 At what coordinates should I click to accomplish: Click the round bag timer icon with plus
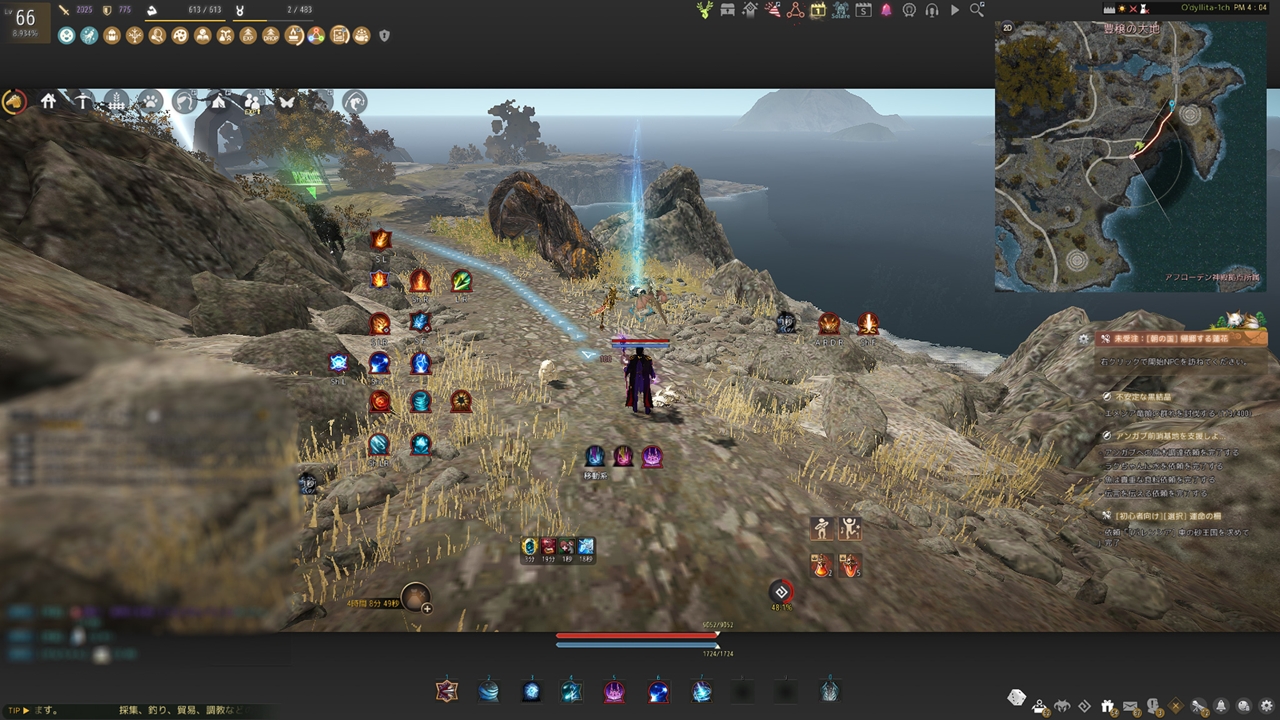click(x=415, y=597)
